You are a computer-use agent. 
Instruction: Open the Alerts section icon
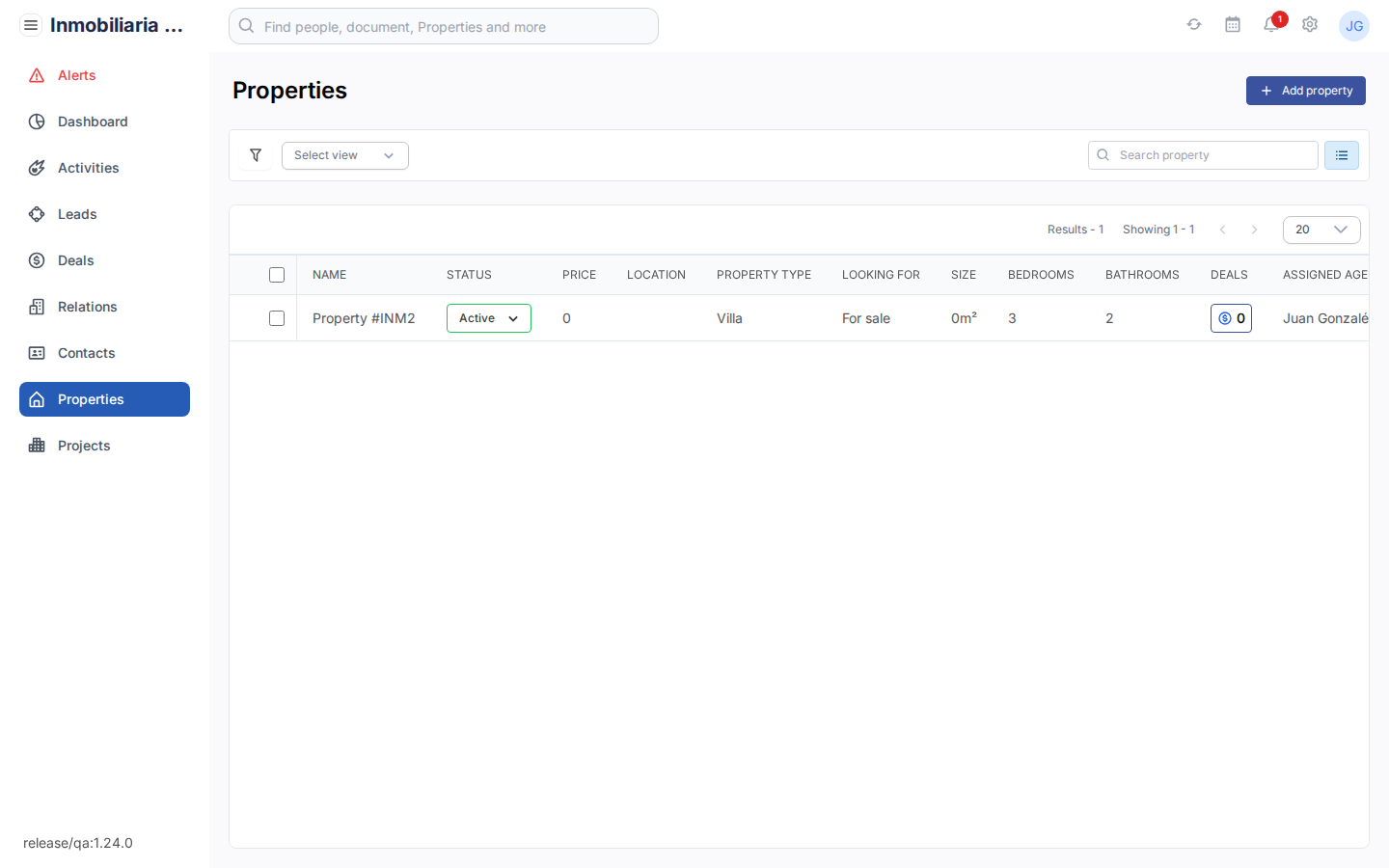tap(36, 74)
